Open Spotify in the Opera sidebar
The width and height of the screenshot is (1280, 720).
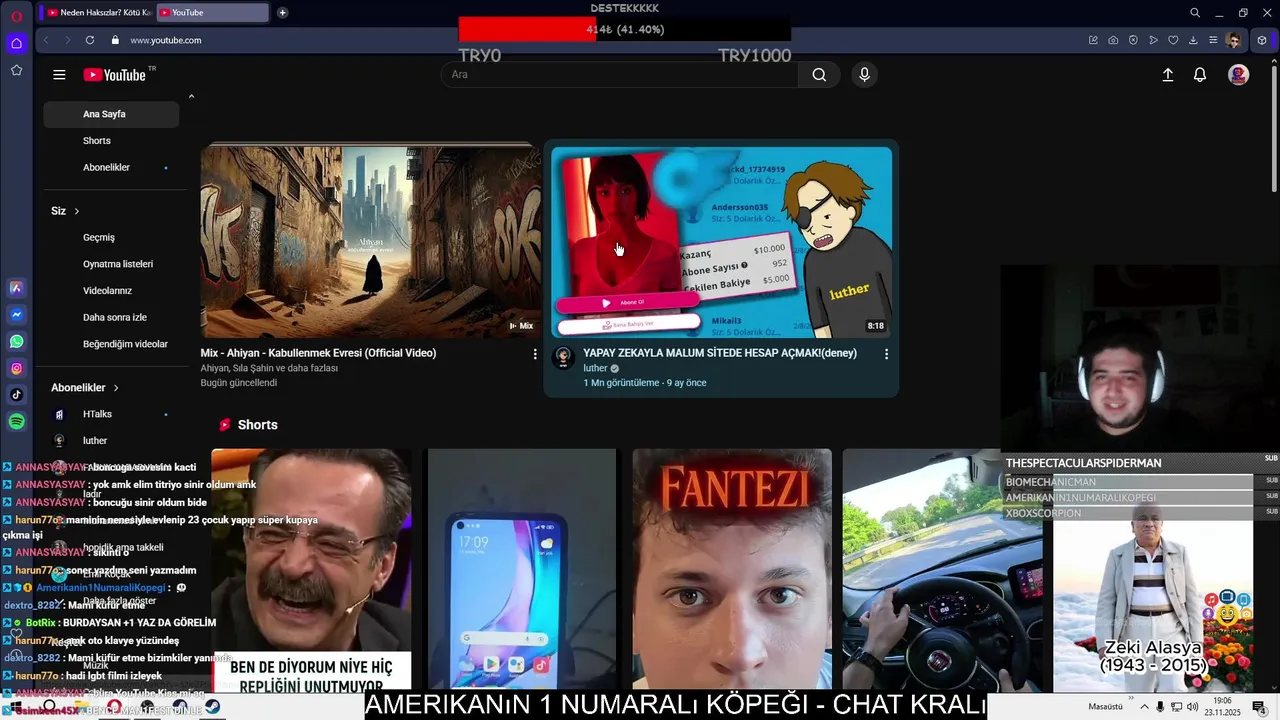coord(16,422)
